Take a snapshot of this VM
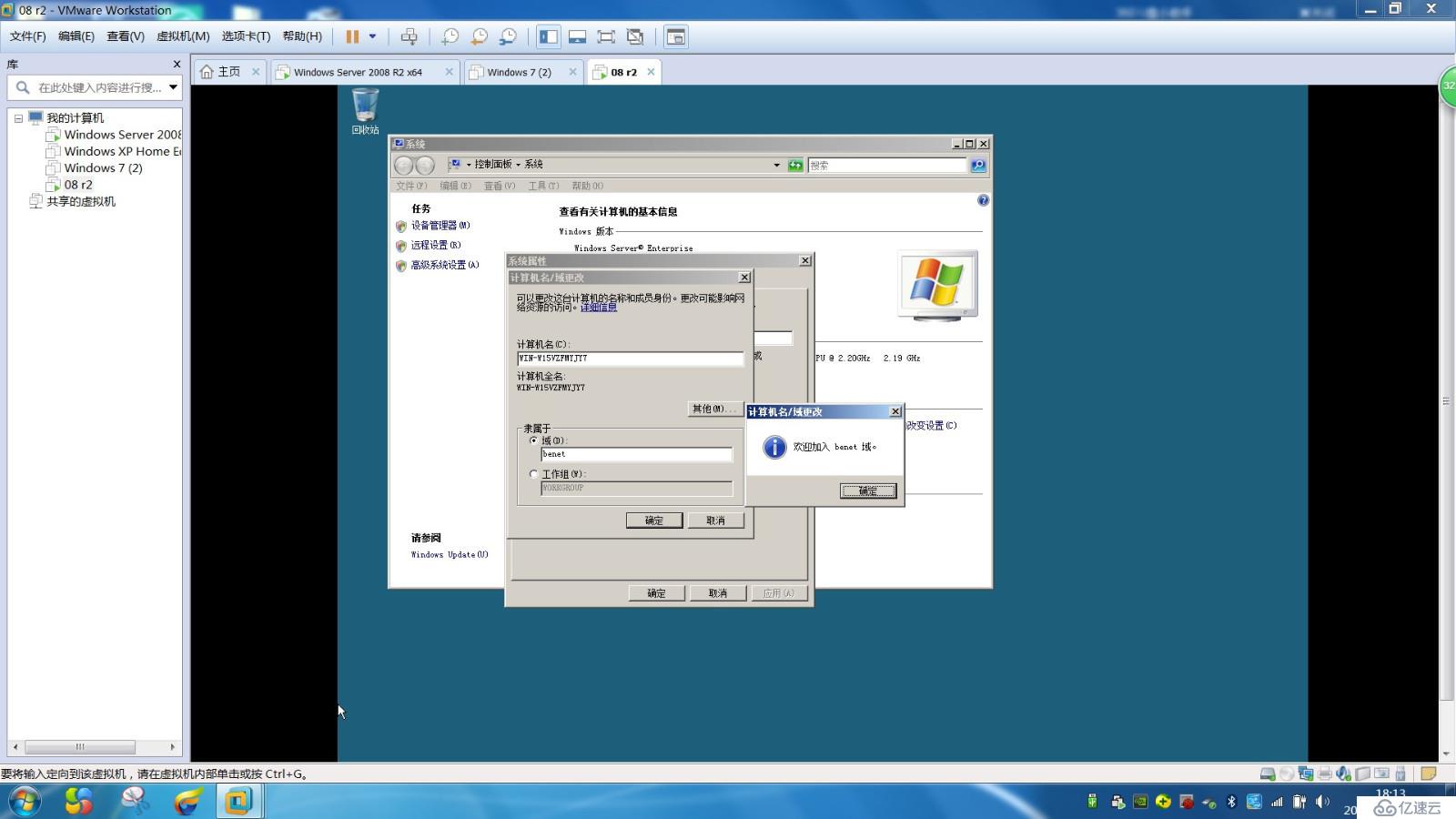The image size is (1456, 819). click(x=450, y=36)
